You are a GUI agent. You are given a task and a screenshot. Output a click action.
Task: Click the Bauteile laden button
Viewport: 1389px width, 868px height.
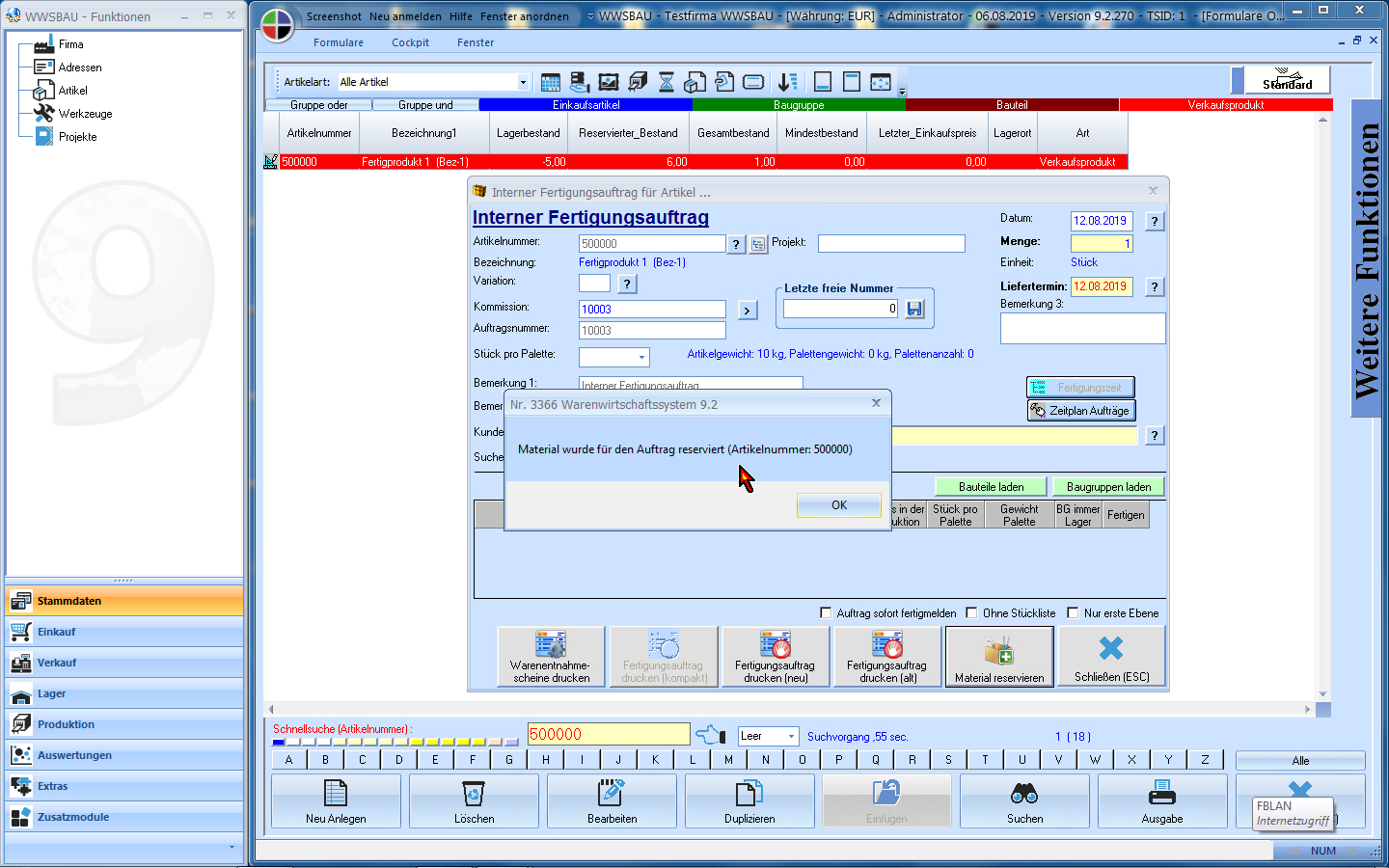tap(991, 487)
